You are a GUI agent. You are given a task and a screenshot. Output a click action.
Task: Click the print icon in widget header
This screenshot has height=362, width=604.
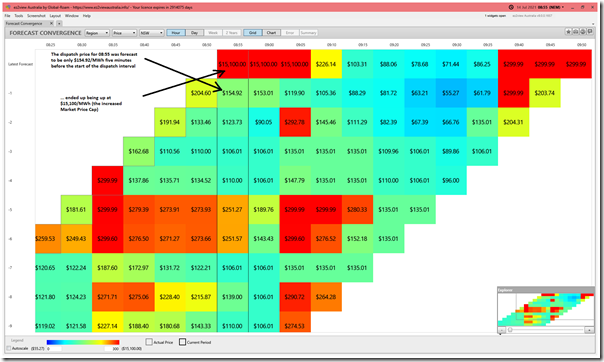[576, 32]
